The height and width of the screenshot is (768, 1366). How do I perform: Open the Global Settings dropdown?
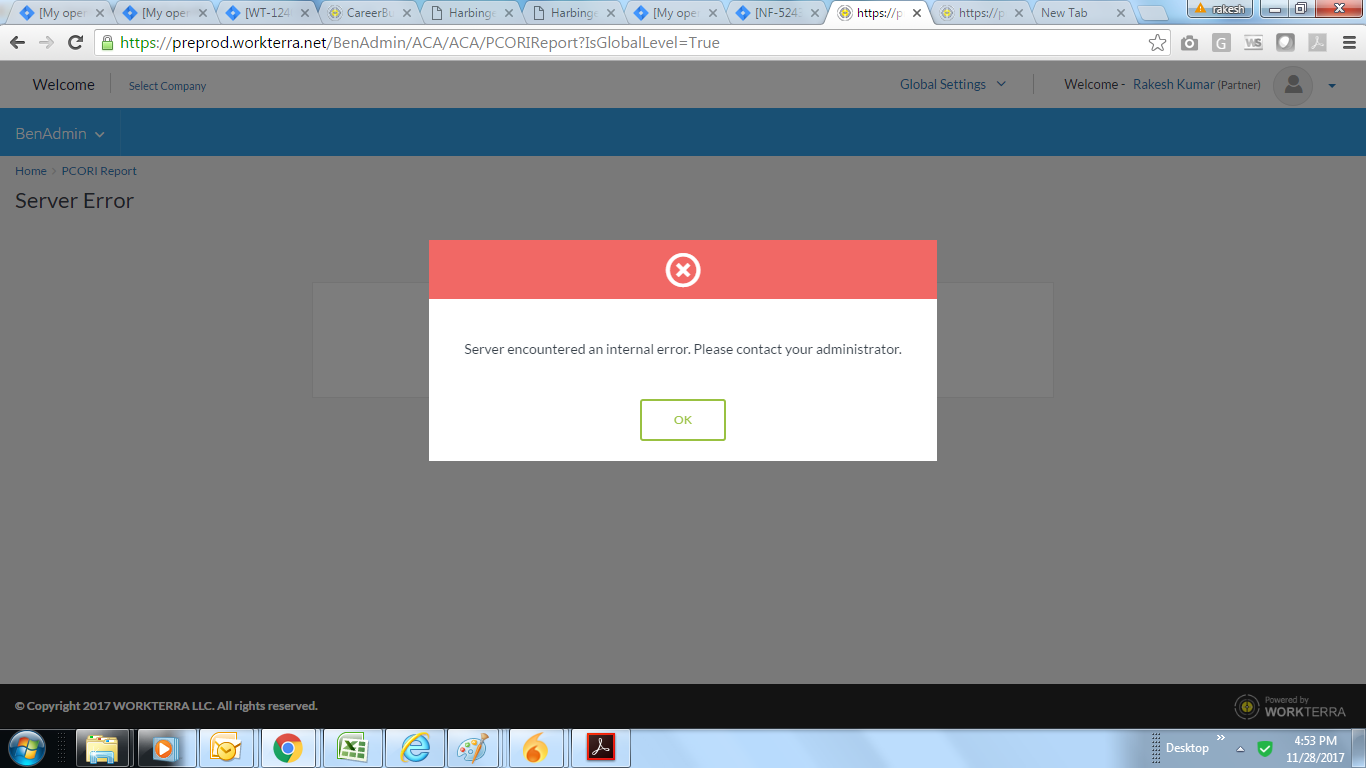click(952, 85)
